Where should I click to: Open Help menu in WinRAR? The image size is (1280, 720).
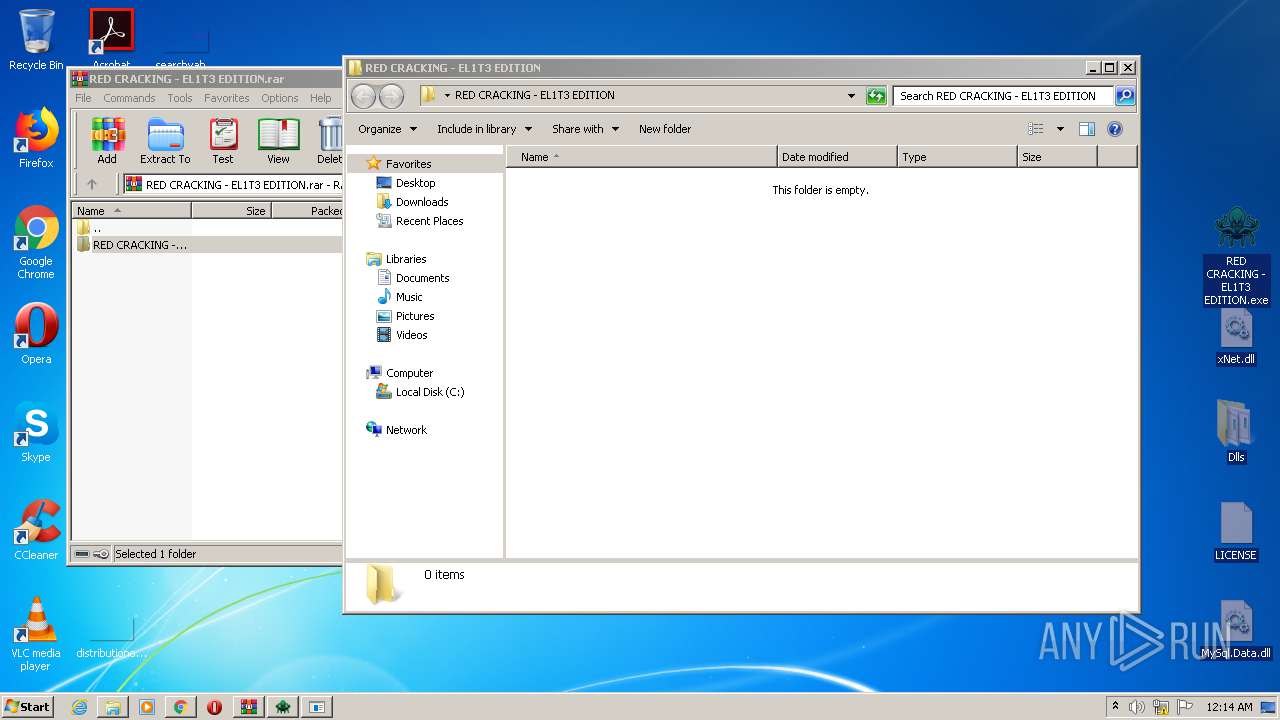pos(320,98)
